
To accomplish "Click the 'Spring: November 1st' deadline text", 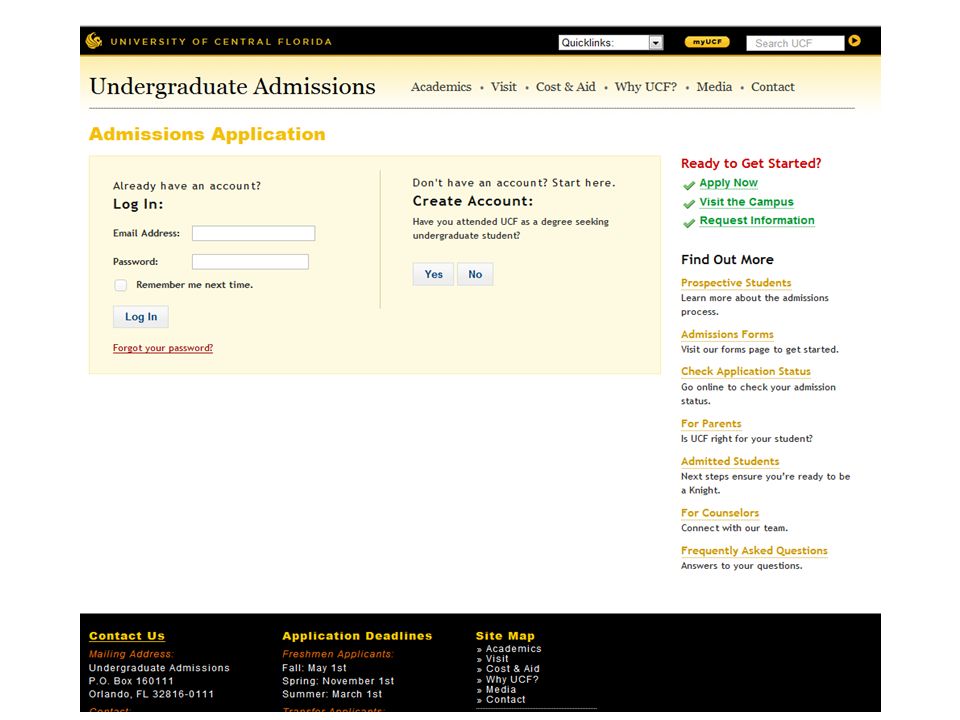I will coord(338,681).
